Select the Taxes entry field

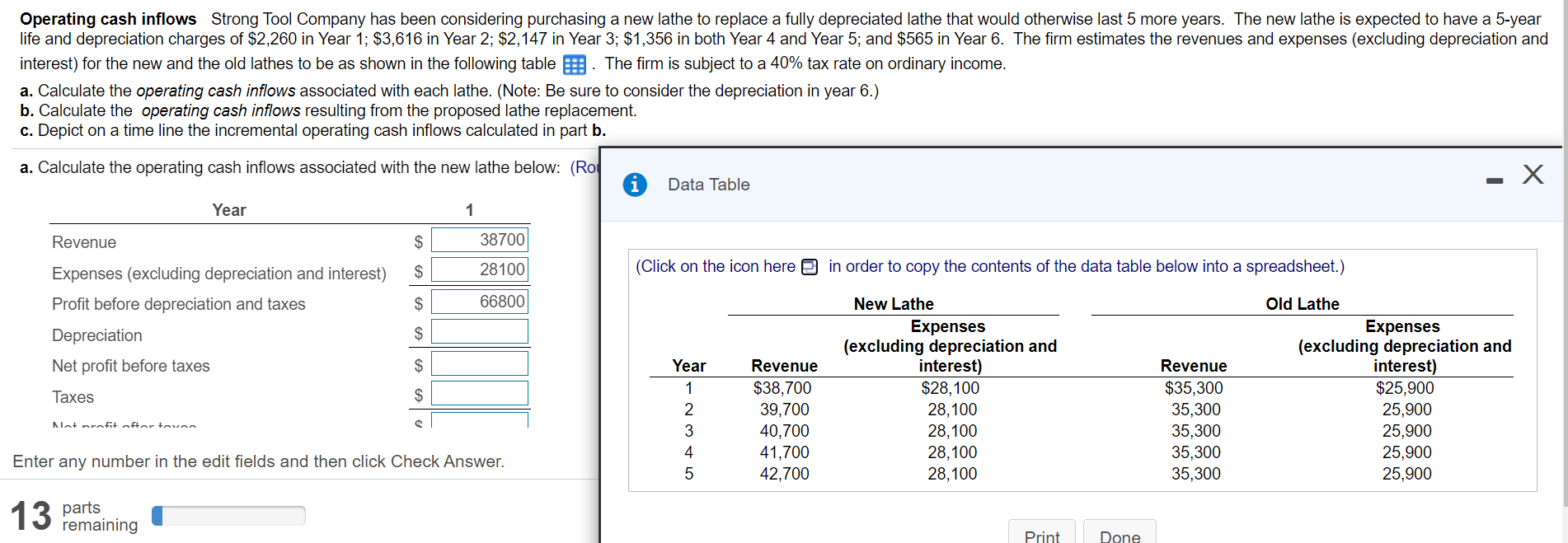click(479, 393)
